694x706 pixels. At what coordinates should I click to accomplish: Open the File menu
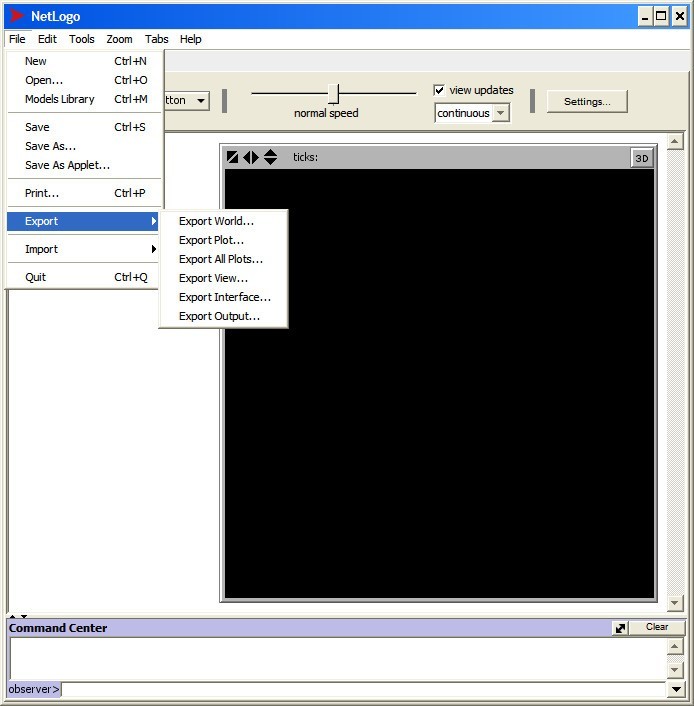point(17,39)
